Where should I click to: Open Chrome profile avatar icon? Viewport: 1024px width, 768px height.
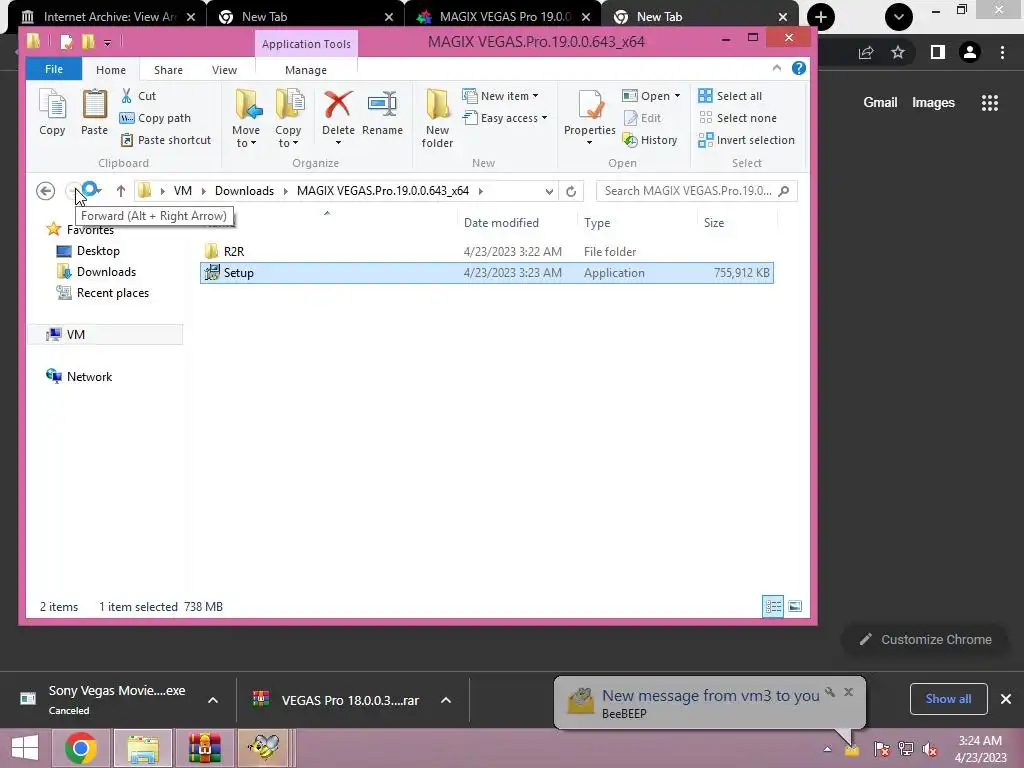click(970, 52)
